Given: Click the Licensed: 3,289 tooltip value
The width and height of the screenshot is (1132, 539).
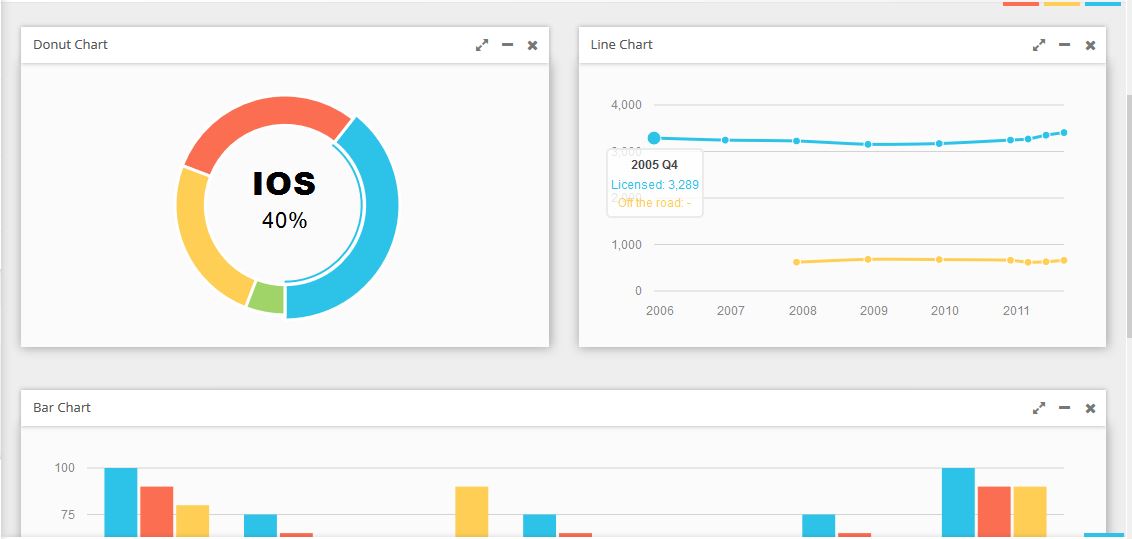Looking at the screenshot, I should [655, 185].
